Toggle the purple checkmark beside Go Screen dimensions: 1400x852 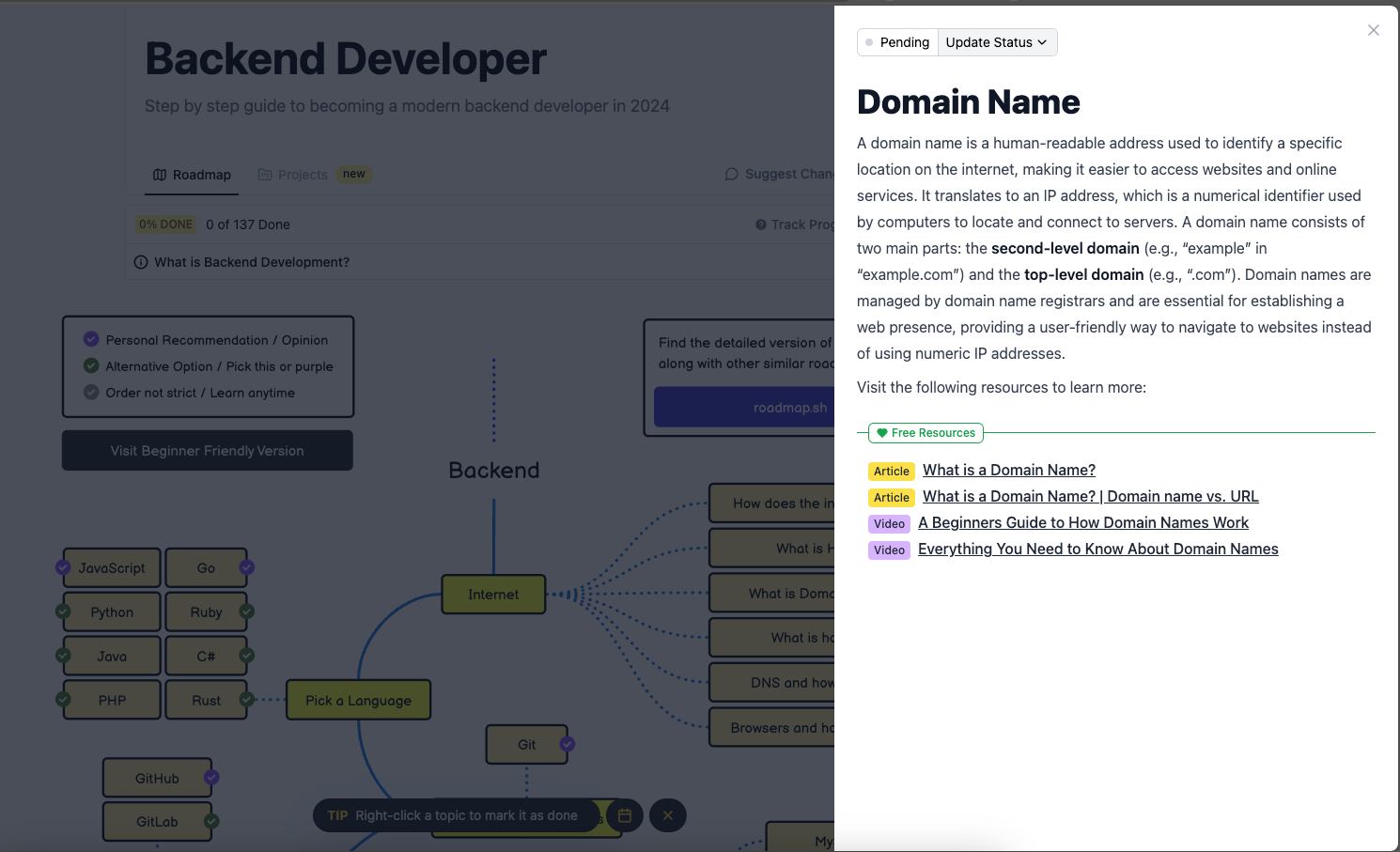[247, 567]
